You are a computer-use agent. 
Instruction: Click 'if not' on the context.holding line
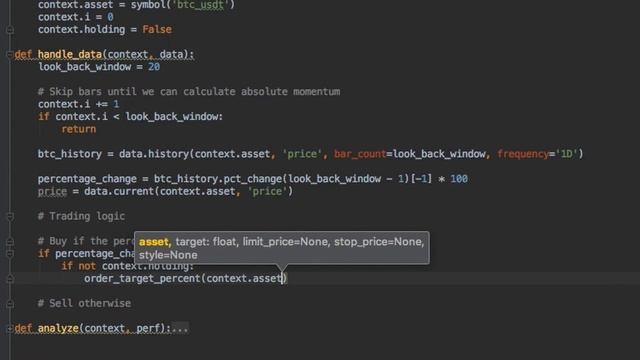coord(78,267)
